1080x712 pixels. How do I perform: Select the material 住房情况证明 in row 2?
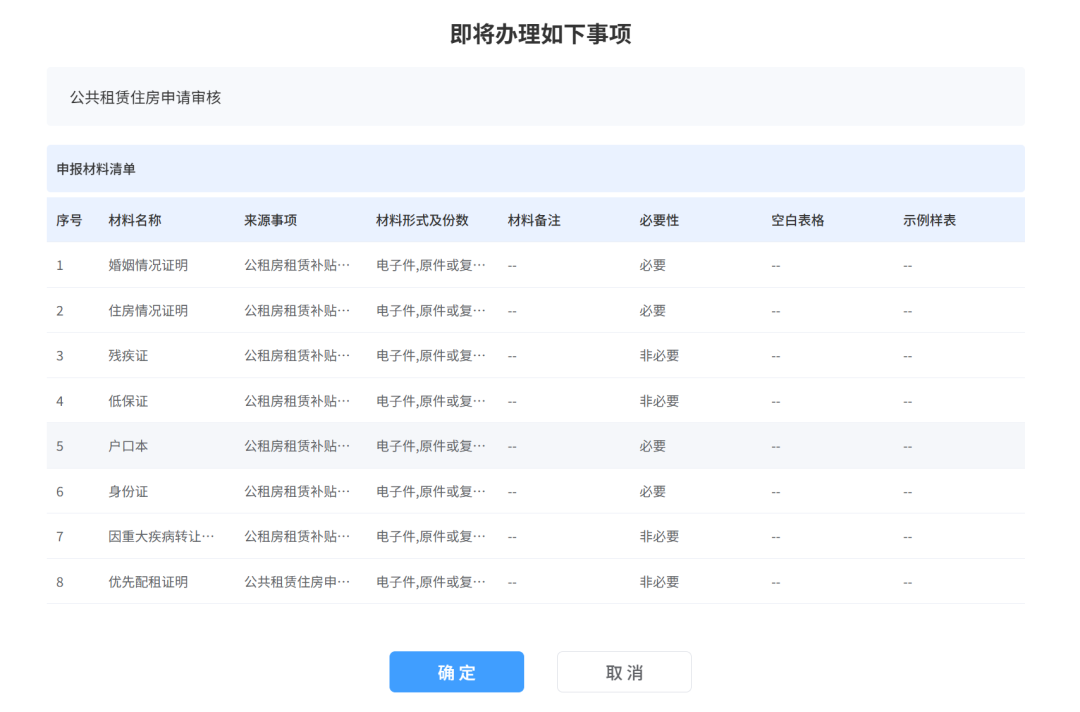point(127,310)
